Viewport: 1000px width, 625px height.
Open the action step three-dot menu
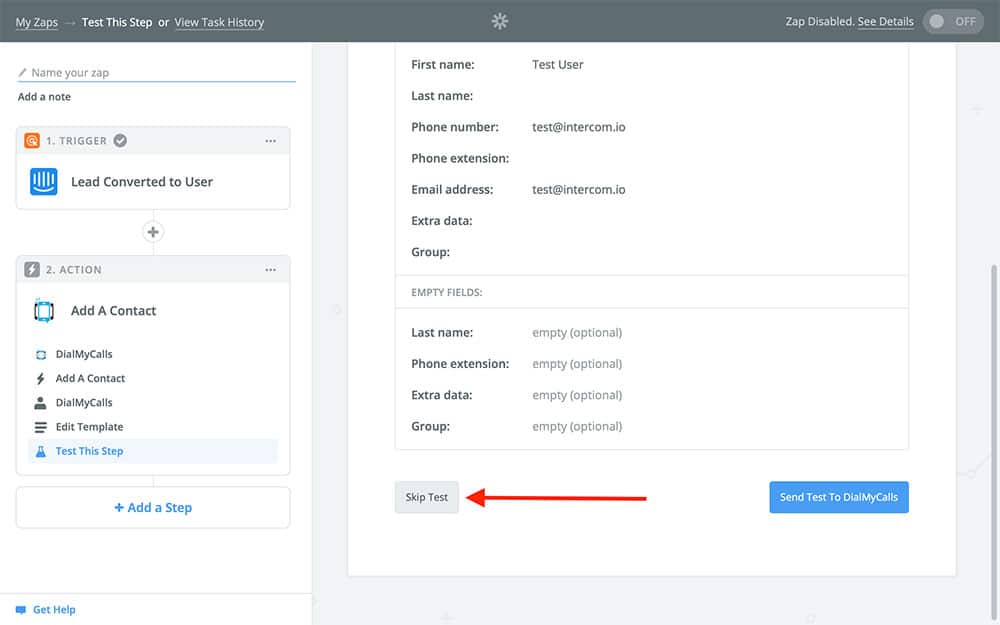pos(270,270)
